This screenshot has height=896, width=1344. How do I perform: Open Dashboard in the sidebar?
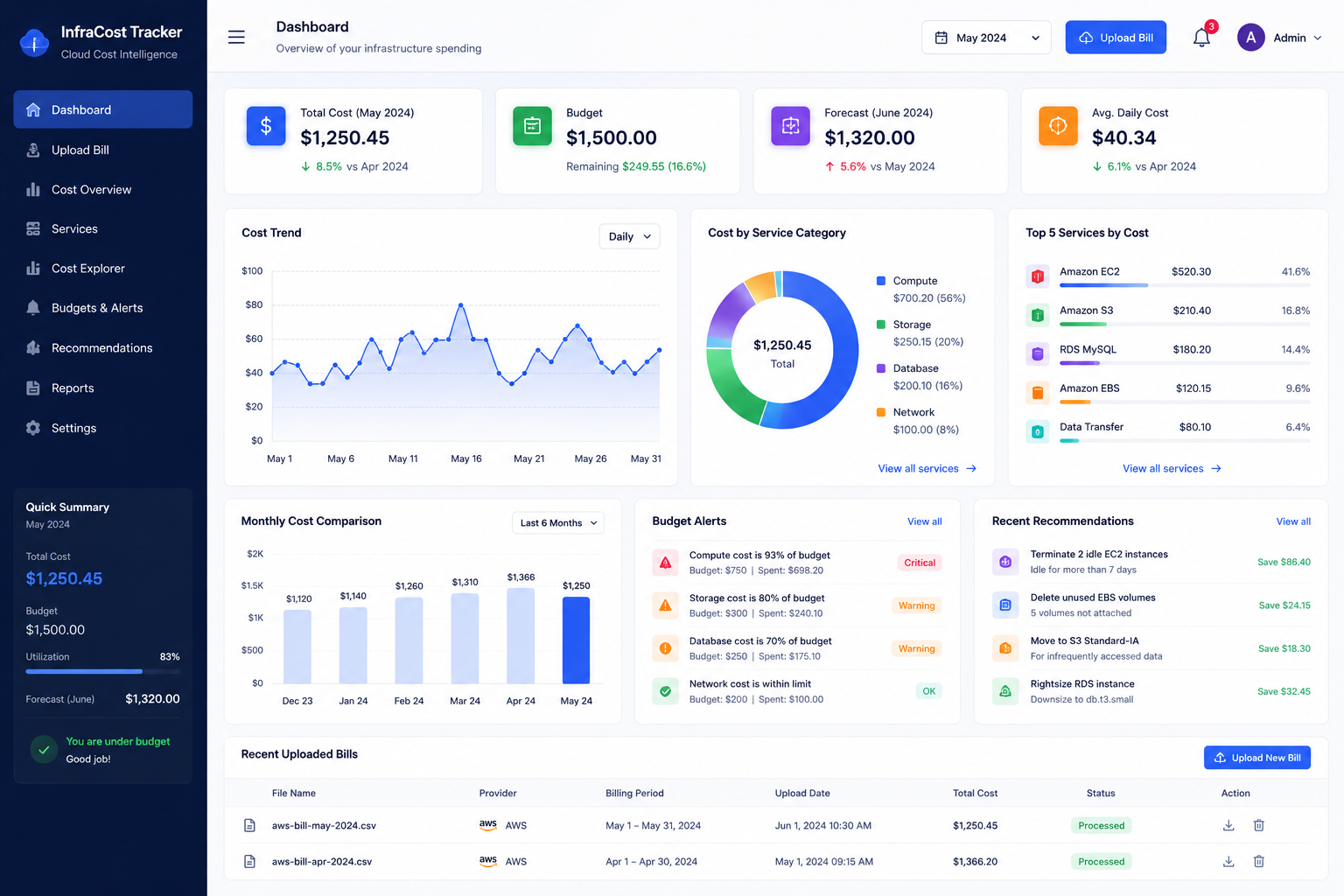103,109
